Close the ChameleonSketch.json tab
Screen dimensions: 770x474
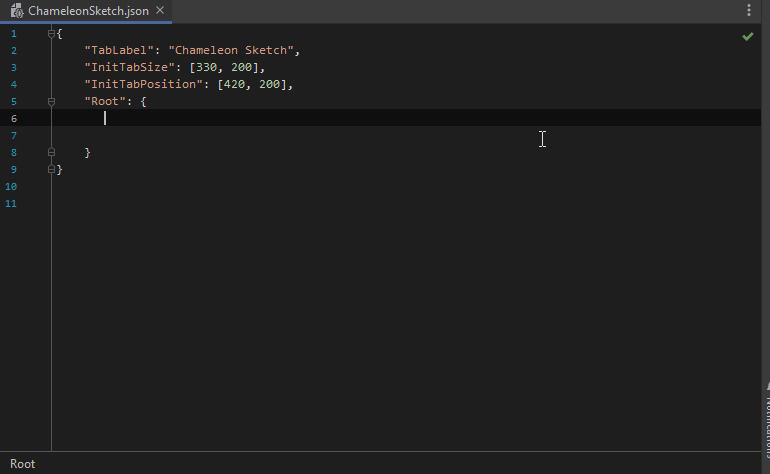click(160, 10)
